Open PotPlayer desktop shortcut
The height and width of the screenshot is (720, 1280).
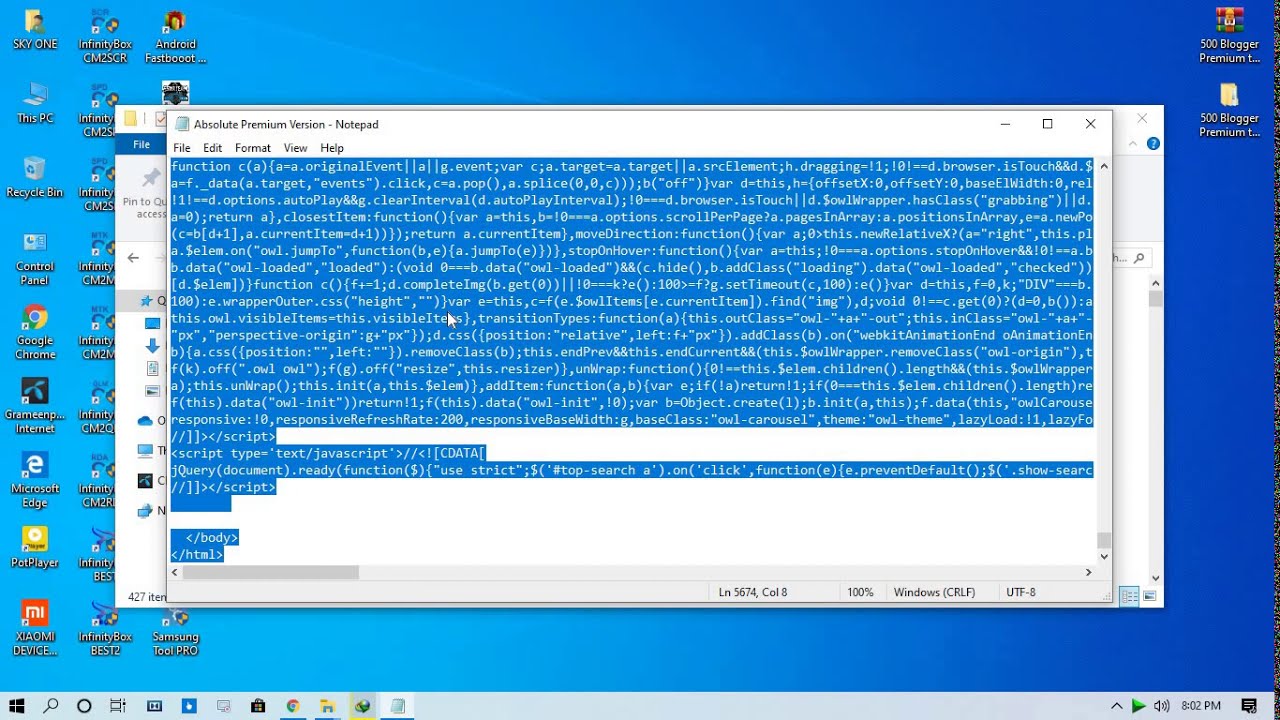(35, 548)
